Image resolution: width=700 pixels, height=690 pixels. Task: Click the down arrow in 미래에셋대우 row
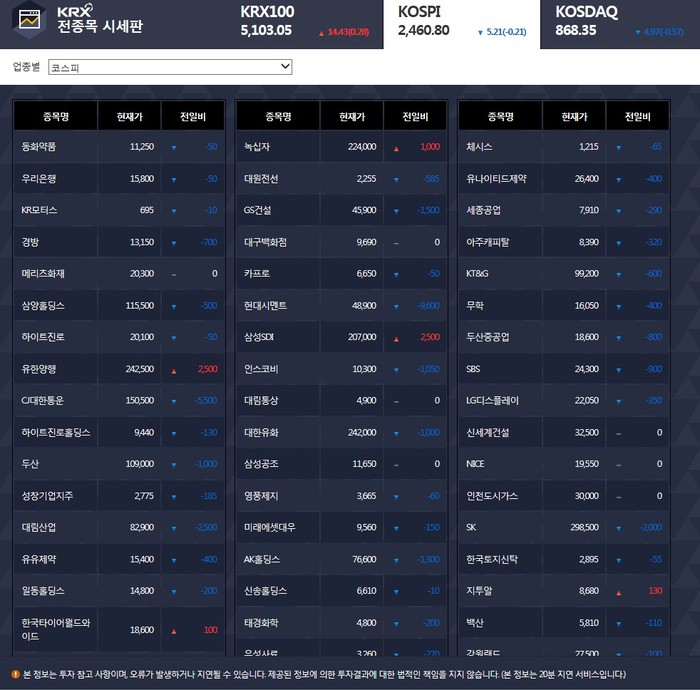click(396, 528)
